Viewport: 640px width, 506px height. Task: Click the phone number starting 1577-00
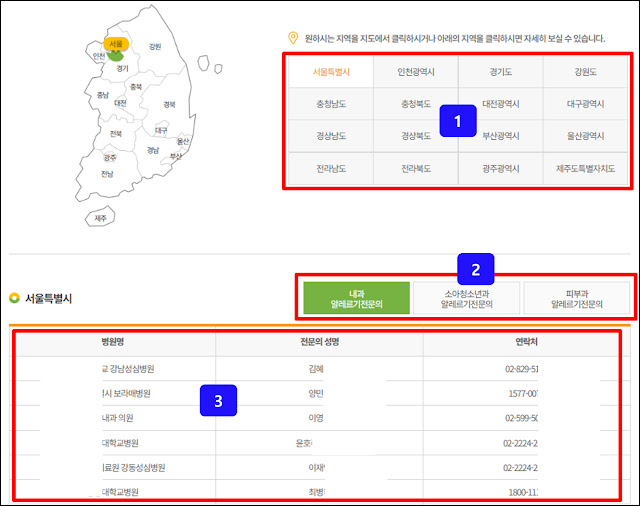523,393
